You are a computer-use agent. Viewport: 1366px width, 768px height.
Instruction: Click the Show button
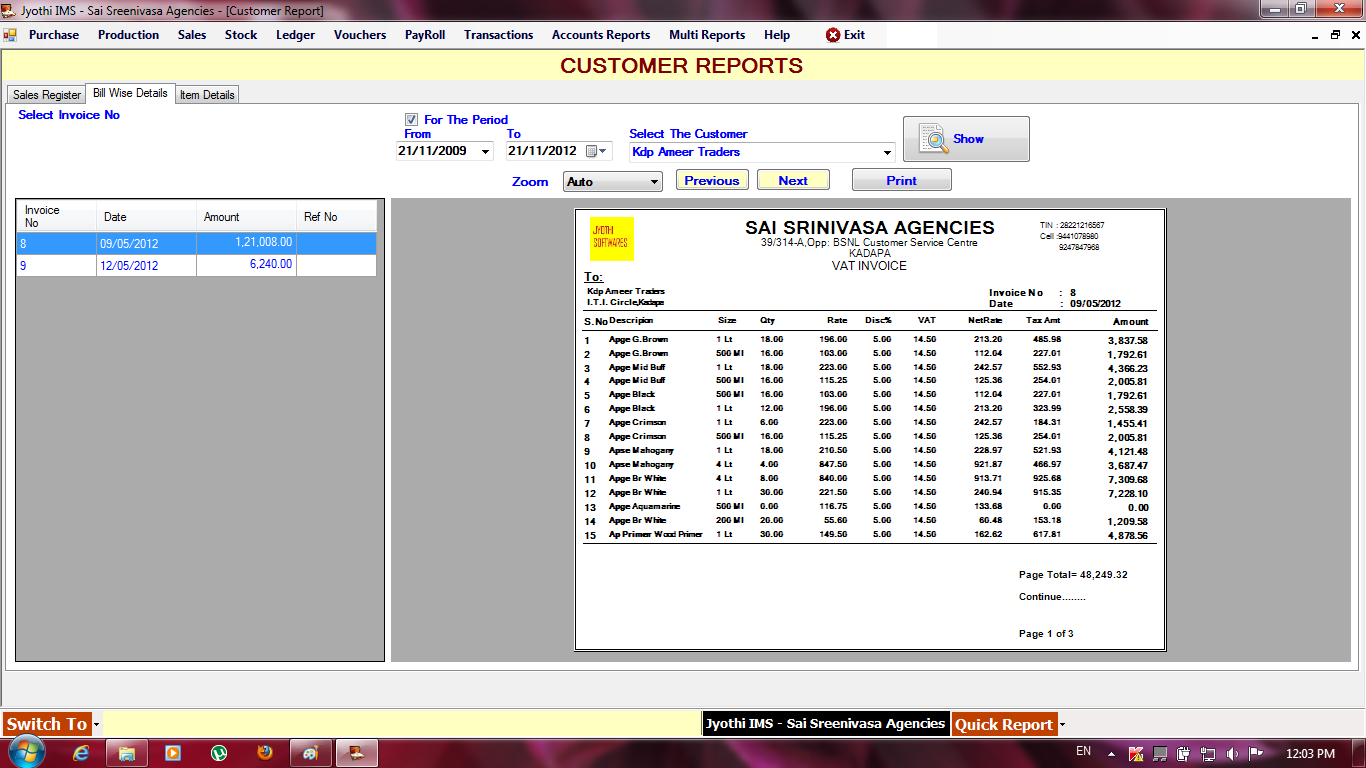point(966,139)
